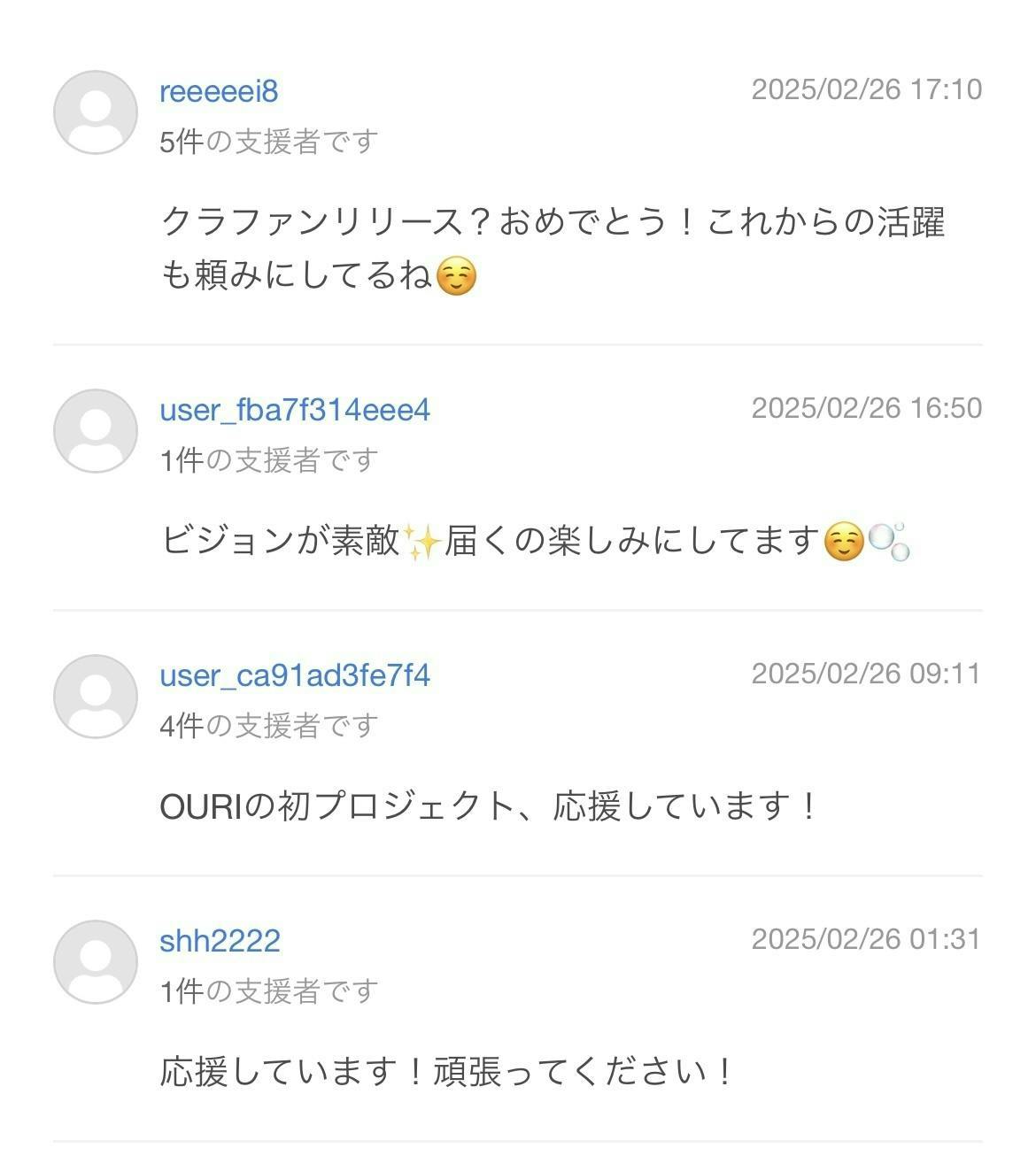This screenshot has height=1156, width=1036.
Task: Tap the 2025/02/26 01:31 timestamp
Action: 866,939
